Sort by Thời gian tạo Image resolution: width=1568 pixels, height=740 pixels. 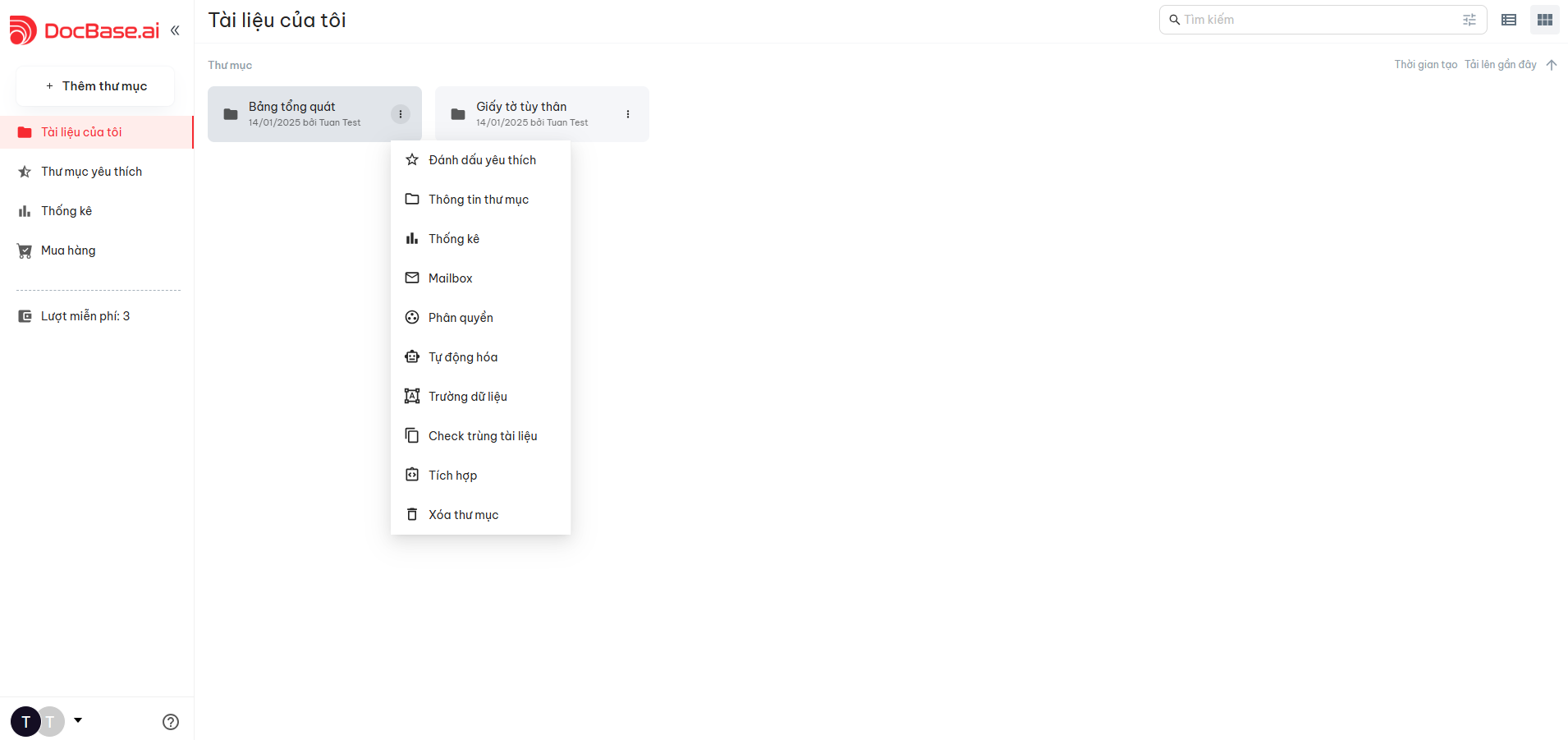pyautogui.click(x=1425, y=65)
